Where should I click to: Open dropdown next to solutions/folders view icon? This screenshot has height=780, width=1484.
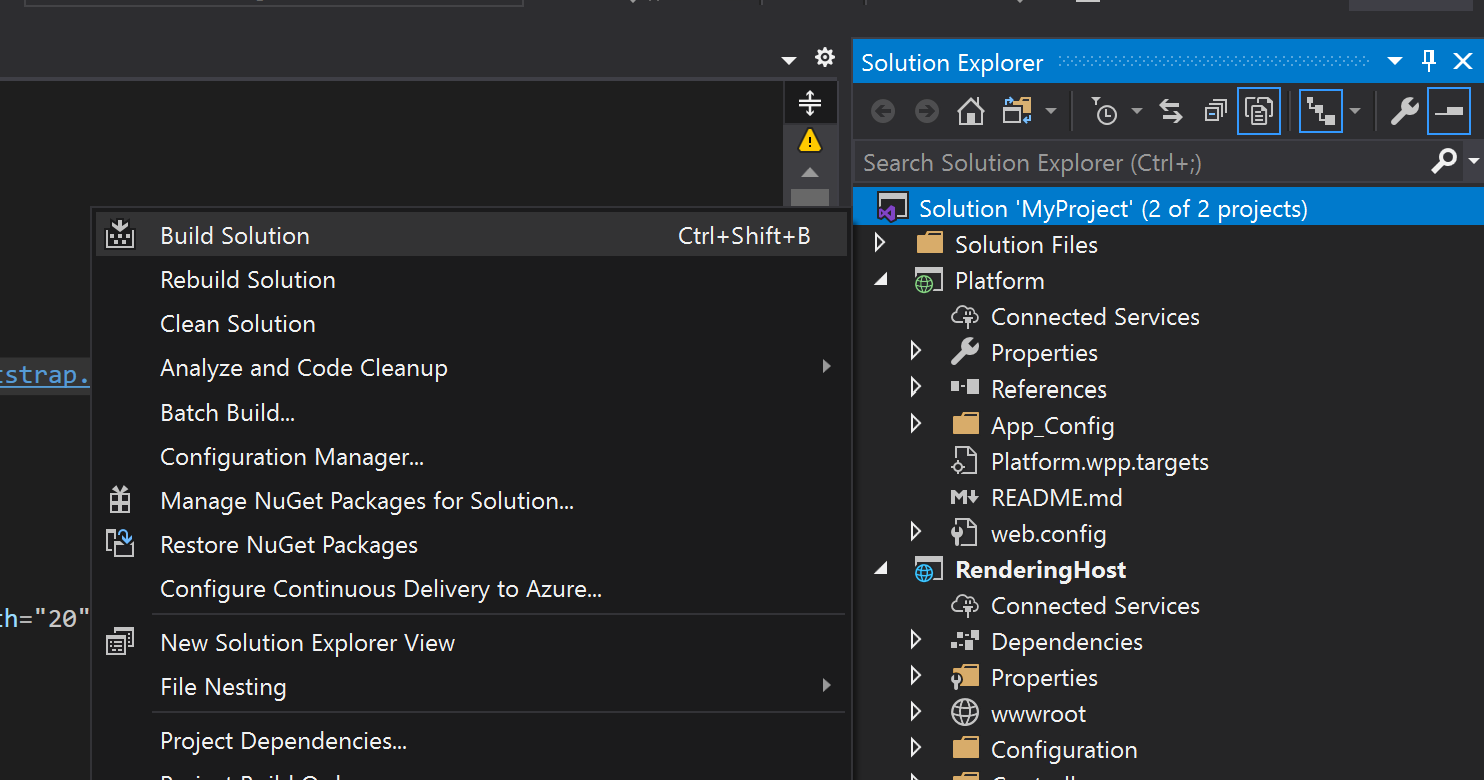1050,111
